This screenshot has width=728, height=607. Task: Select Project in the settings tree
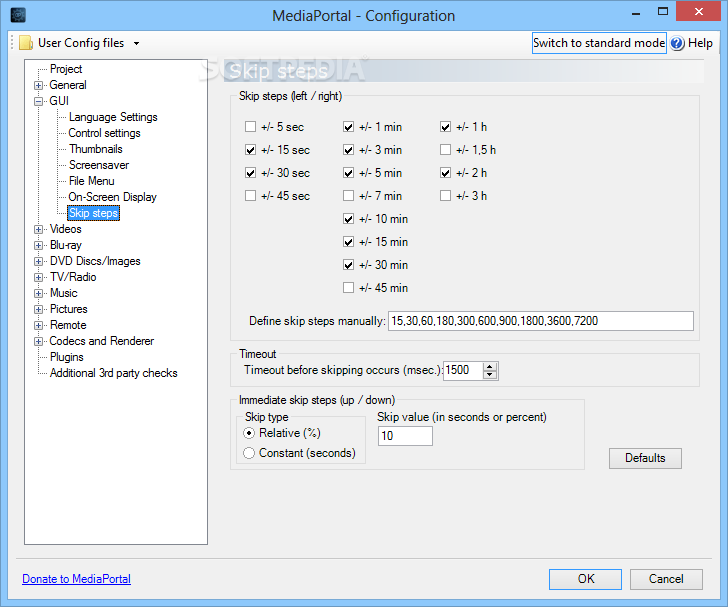tap(66, 69)
